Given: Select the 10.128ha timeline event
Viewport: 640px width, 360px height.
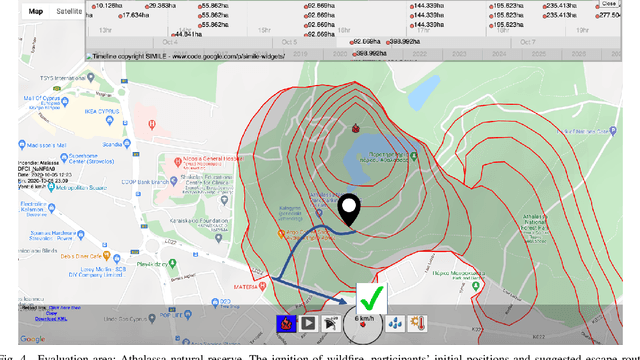Looking at the screenshot, I should [x=107, y=6].
